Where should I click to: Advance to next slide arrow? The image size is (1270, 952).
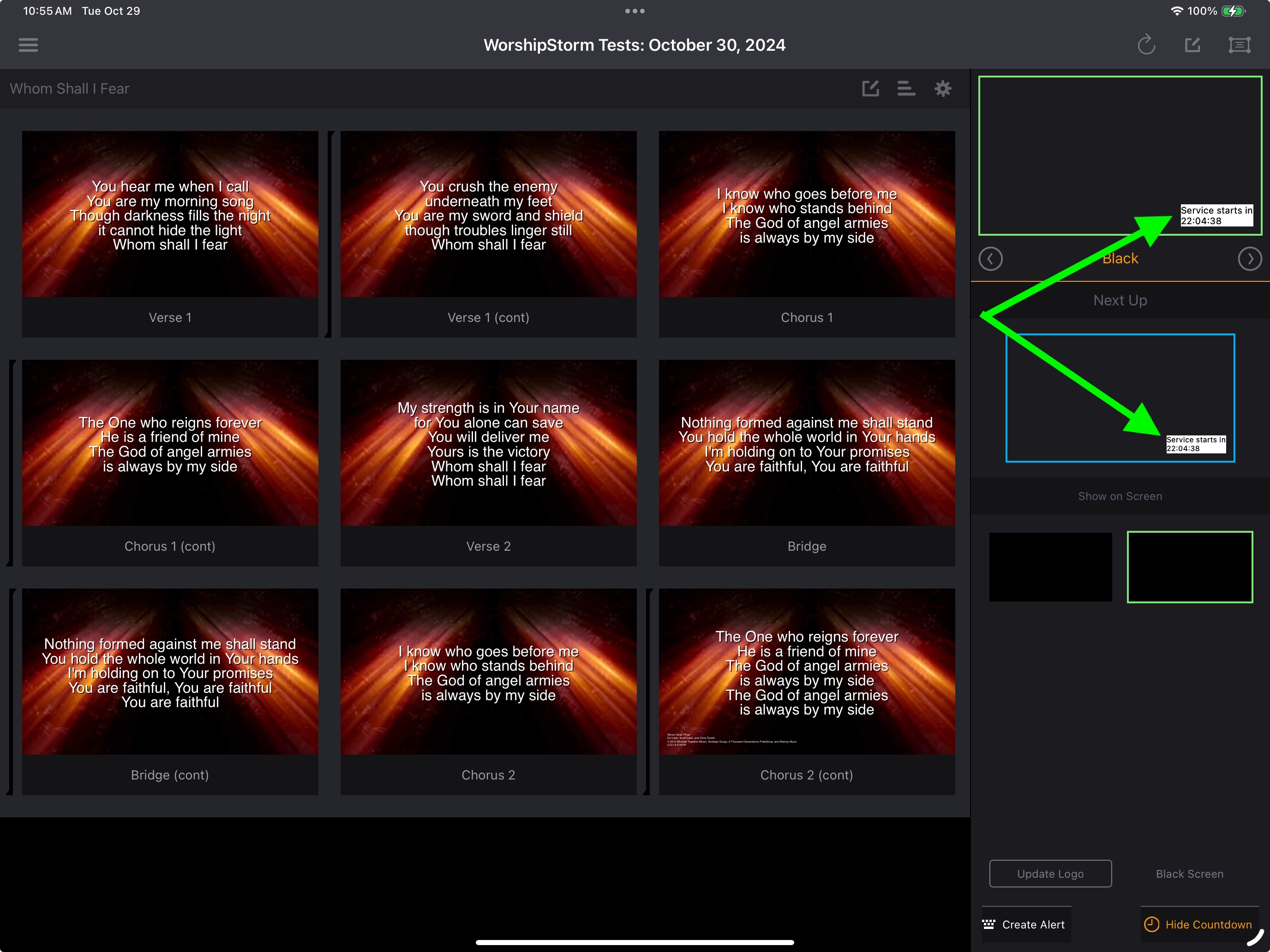tap(1250, 259)
